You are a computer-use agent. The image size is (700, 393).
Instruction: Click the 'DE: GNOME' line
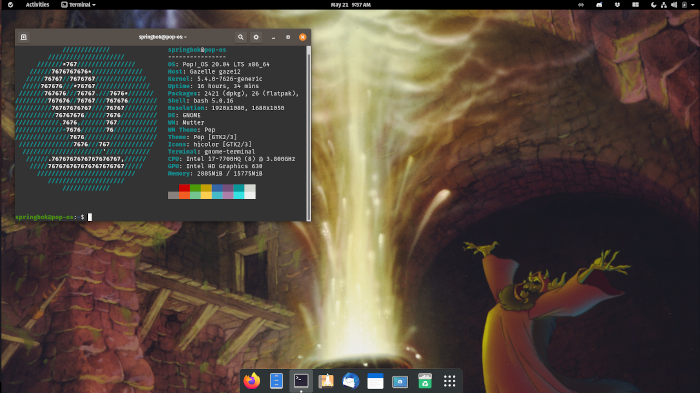tap(184, 115)
